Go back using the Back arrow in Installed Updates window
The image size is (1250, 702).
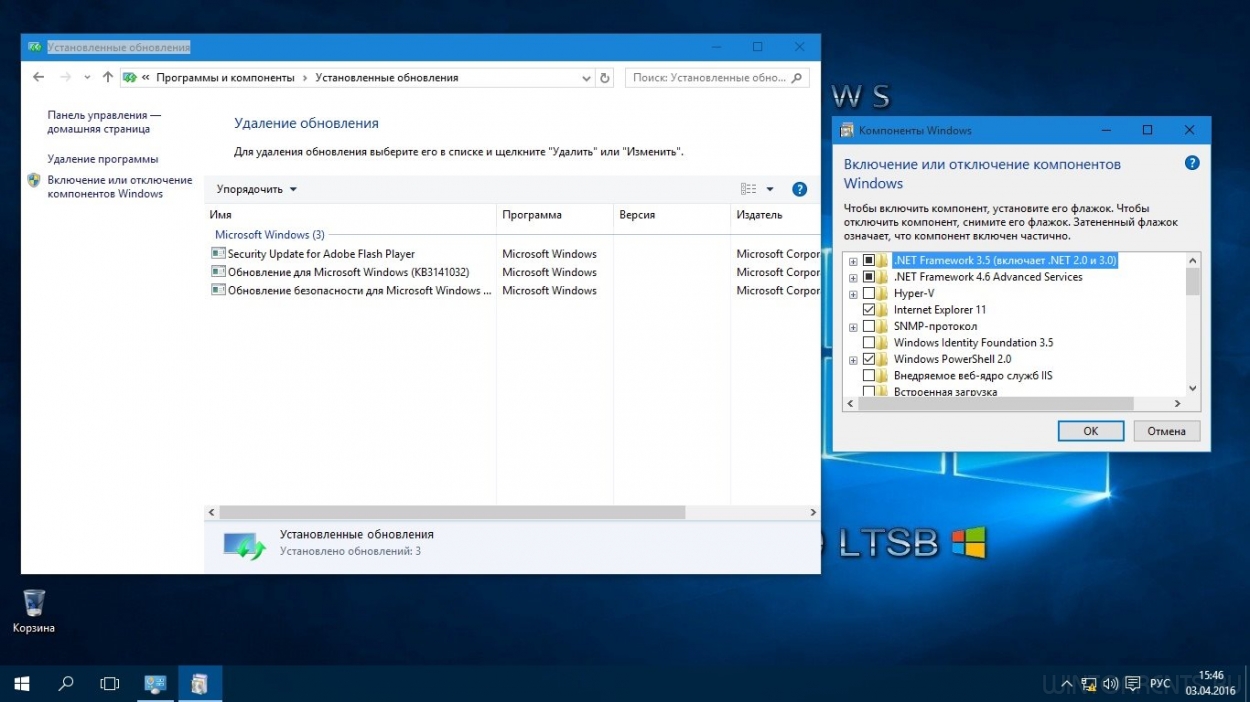38,77
